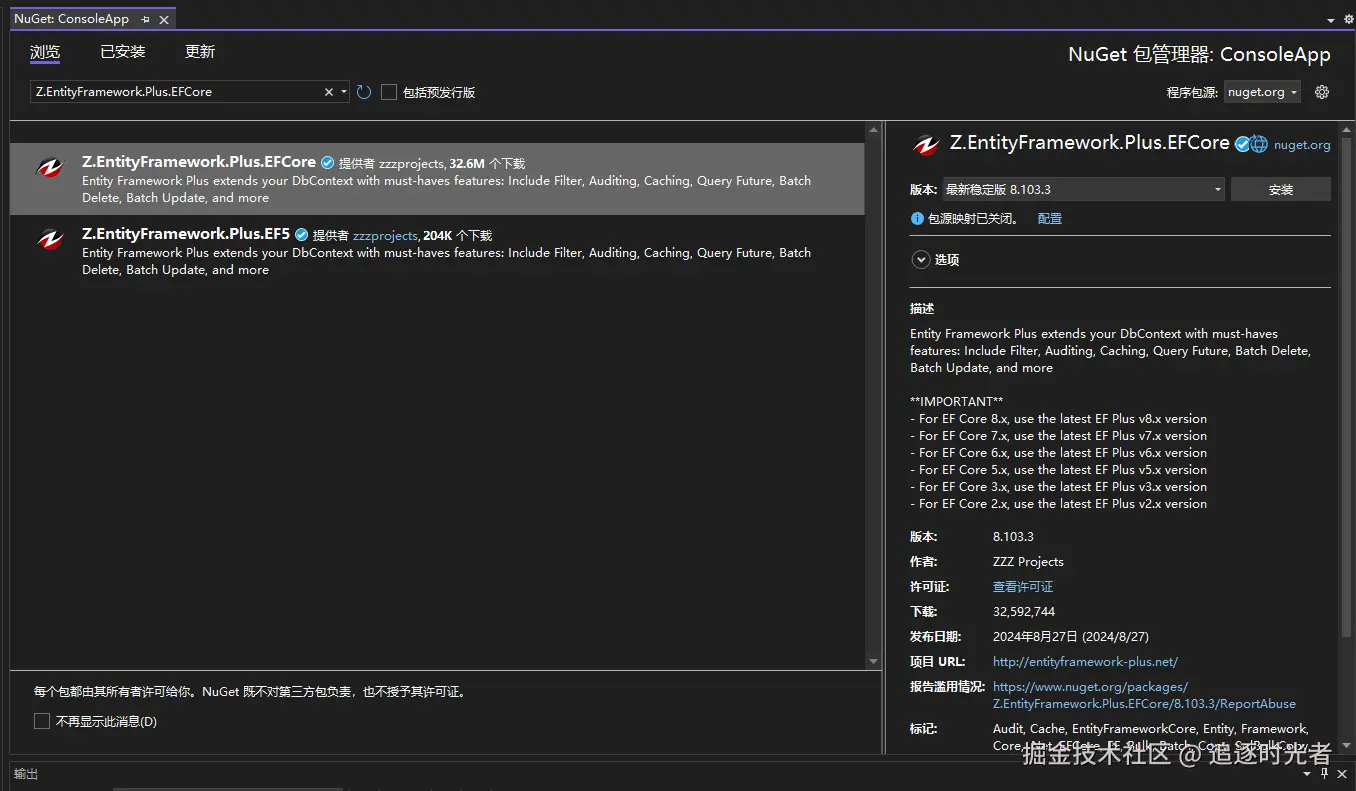The height and width of the screenshot is (791, 1356).
Task: Click the info icon beside 包源映射已关闭
Action: point(917,218)
